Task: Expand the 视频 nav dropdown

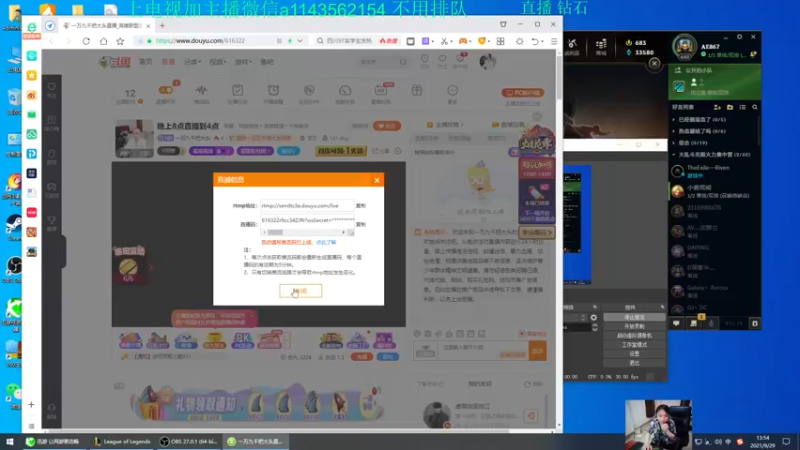Action: point(217,62)
